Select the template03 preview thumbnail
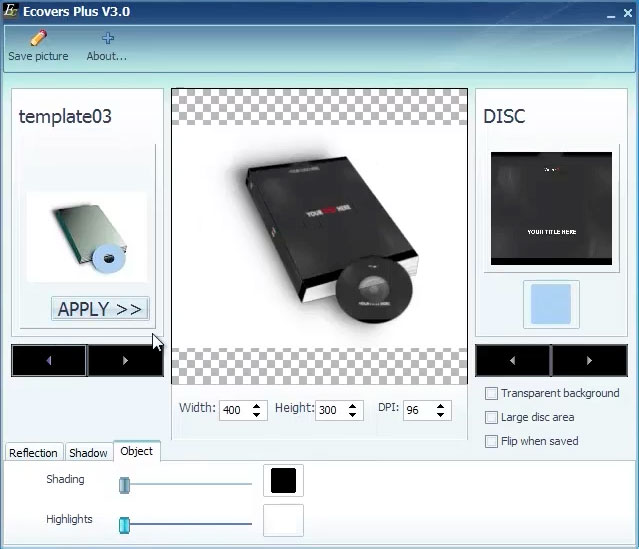The width and height of the screenshot is (639, 549). pyautogui.click(x=87, y=237)
